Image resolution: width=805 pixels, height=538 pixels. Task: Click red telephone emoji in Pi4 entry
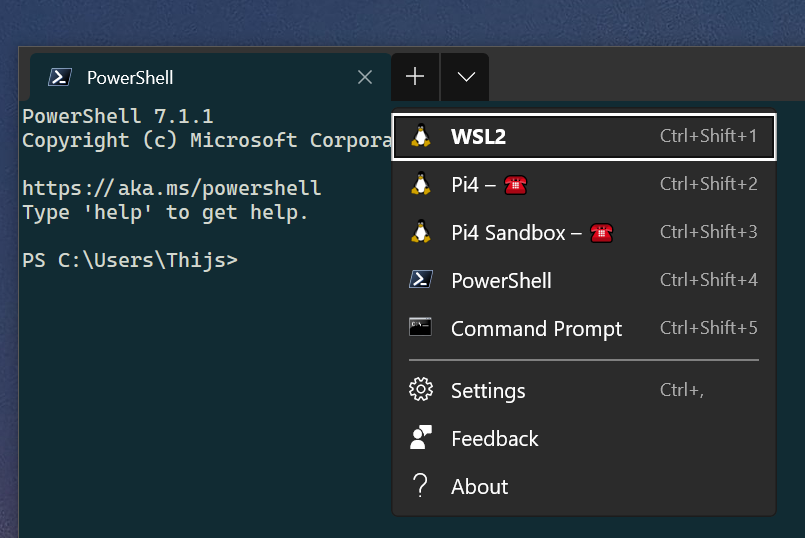[515, 185]
